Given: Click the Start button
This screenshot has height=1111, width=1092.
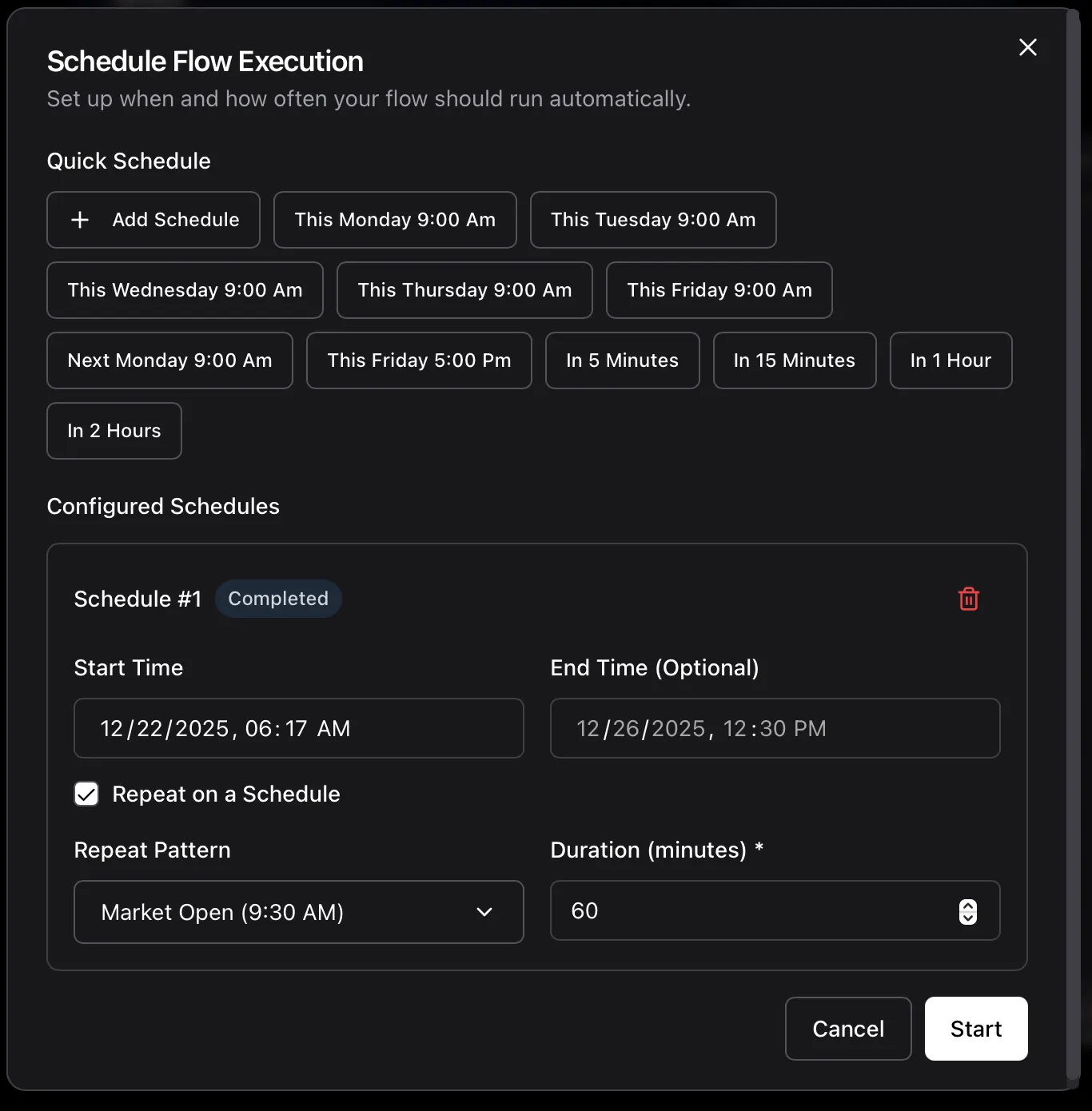Looking at the screenshot, I should pos(975,1029).
